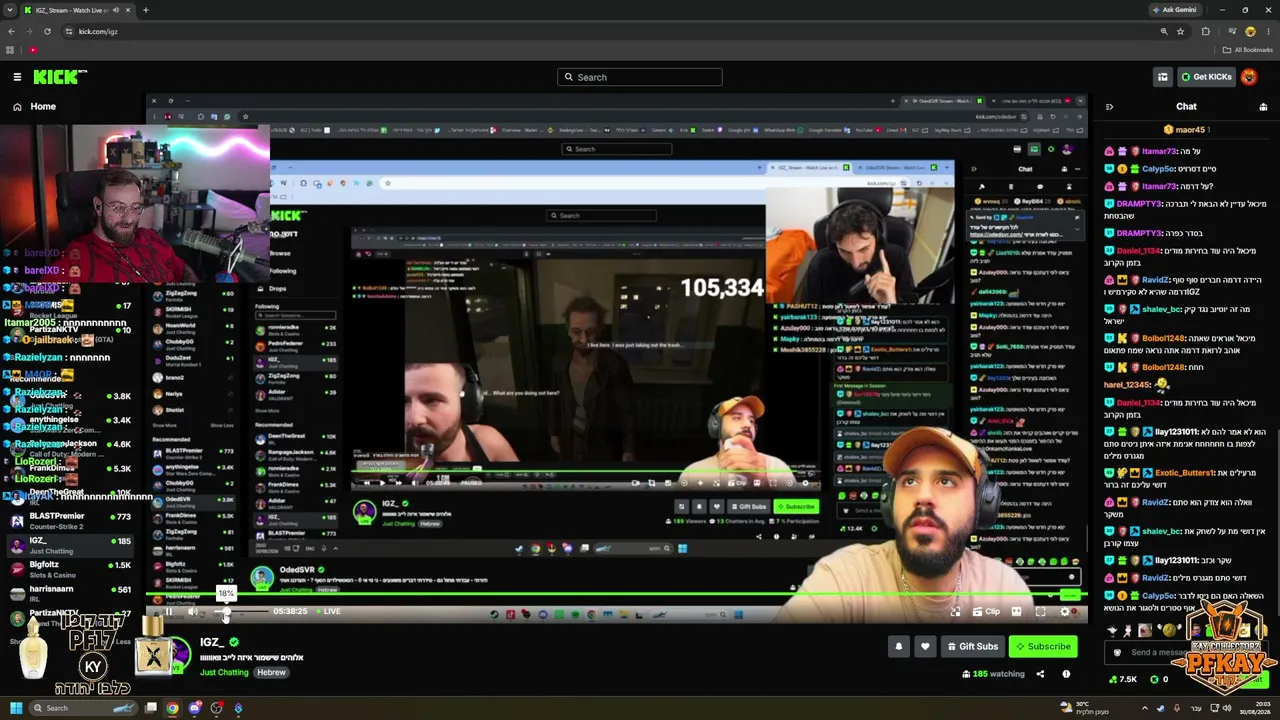Open the taskbar volume control
Image resolution: width=1280 pixels, height=720 pixels.
pos(1228,708)
